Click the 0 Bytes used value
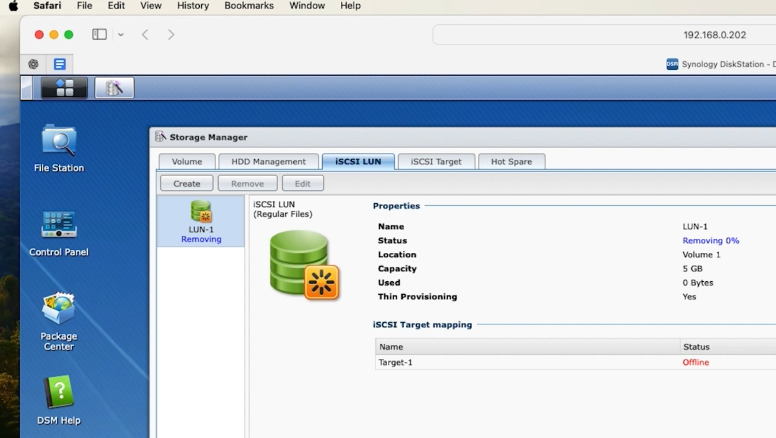This screenshot has height=438, width=776. click(x=698, y=283)
